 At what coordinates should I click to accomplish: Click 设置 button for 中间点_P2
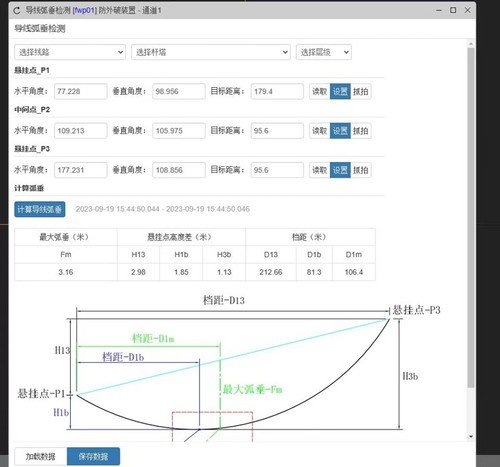click(x=340, y=131)
